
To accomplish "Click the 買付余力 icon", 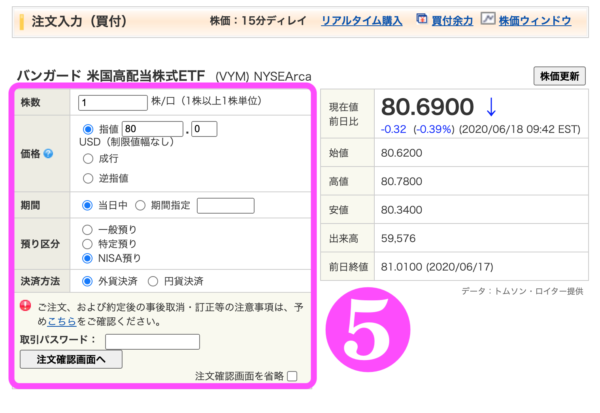I will pos(422,18).
